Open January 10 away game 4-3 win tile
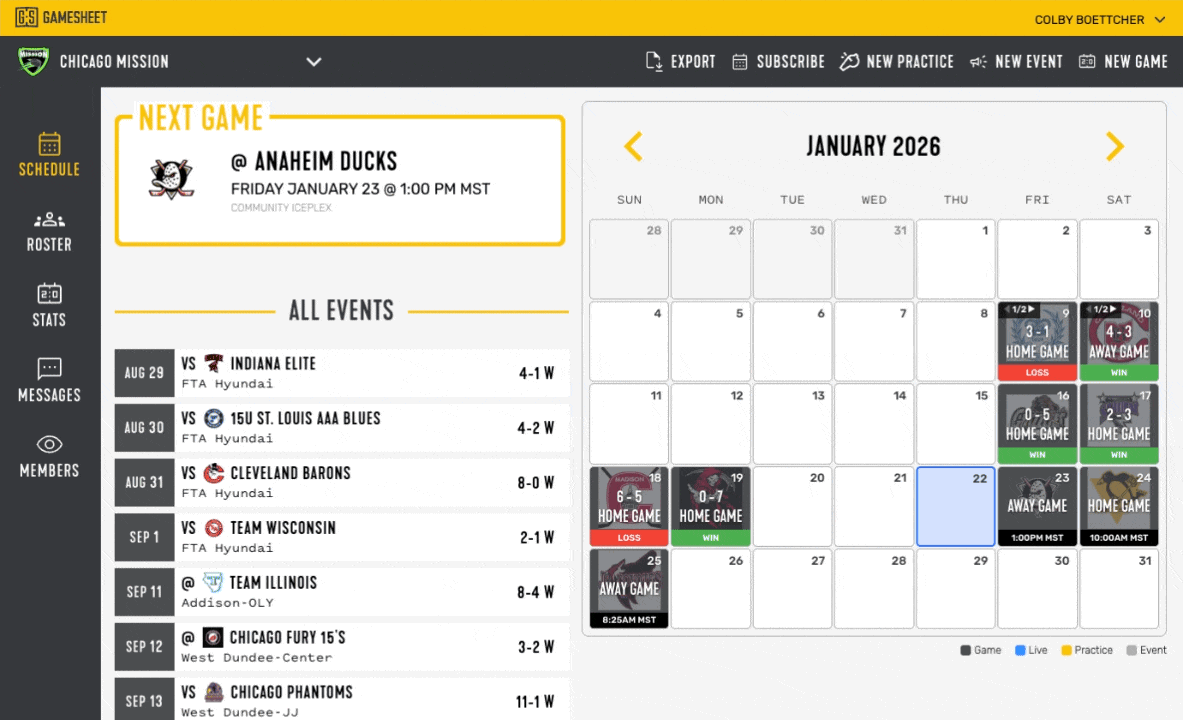Image resolution: width=1183 pixels, height=720 pixels. tap(1119, 341)
